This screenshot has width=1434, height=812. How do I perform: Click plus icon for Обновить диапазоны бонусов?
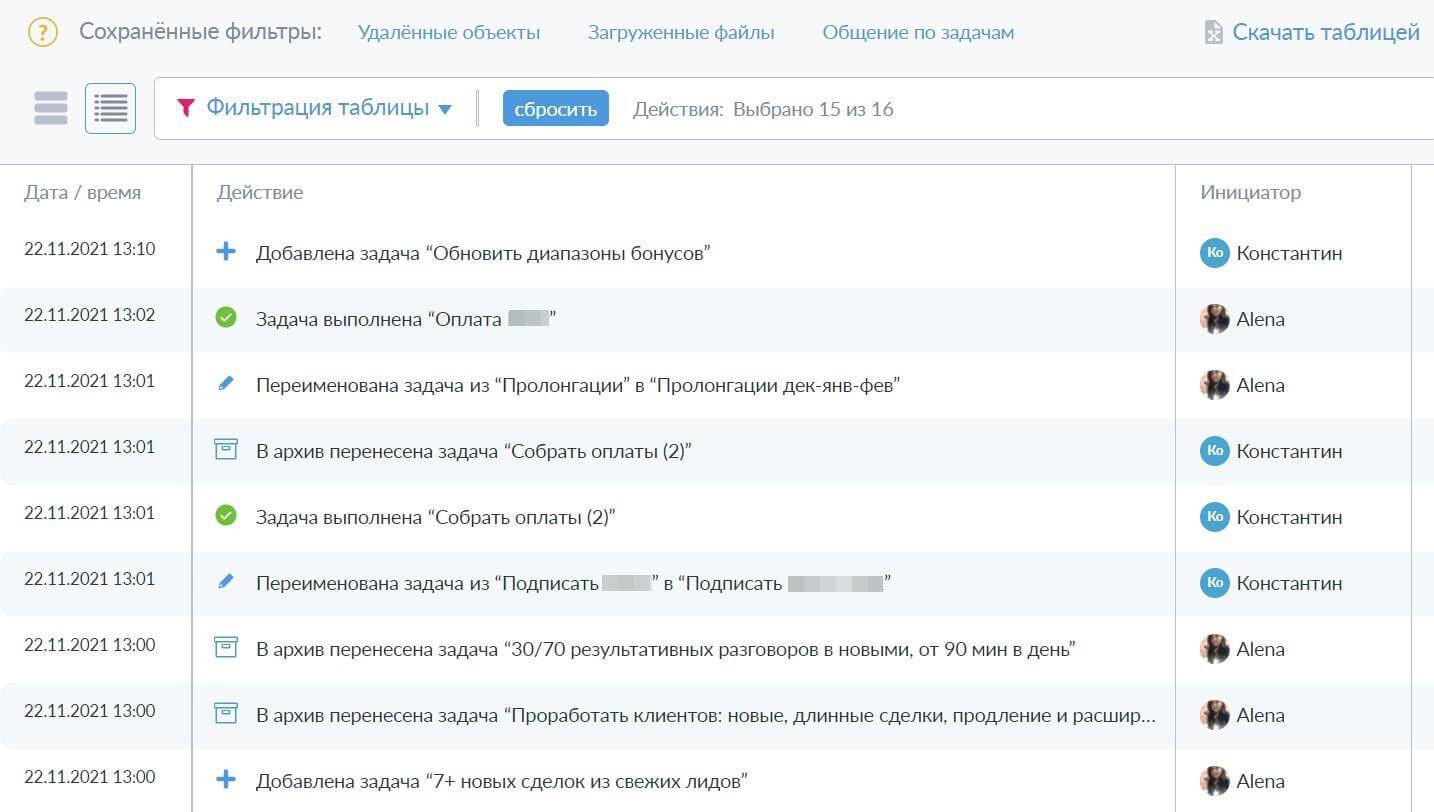point(226,252)
